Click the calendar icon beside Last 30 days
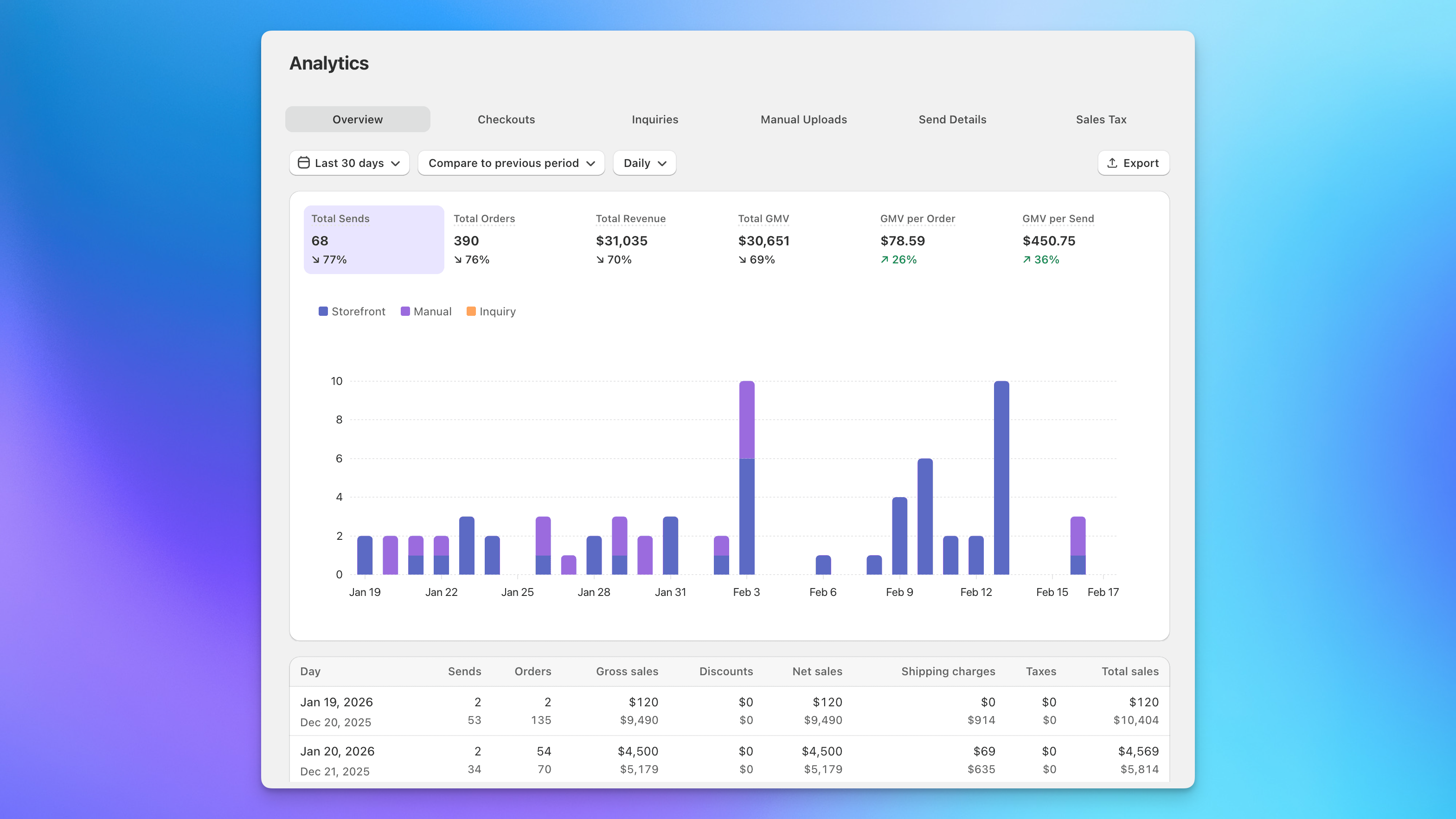 coord(303,163)
